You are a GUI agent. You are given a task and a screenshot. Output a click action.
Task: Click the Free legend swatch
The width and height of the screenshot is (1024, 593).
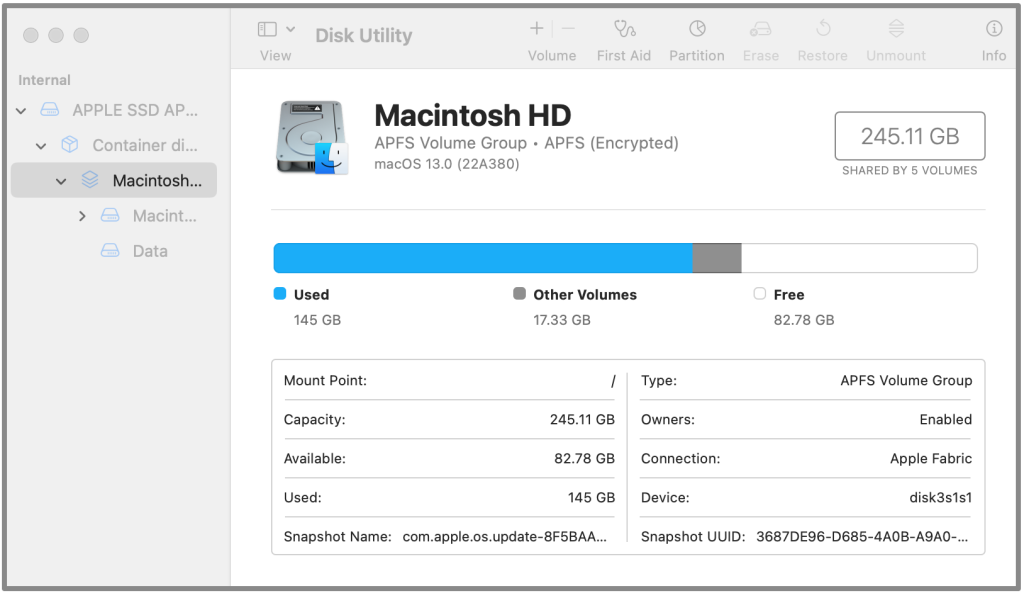click(x=760, y=293)
